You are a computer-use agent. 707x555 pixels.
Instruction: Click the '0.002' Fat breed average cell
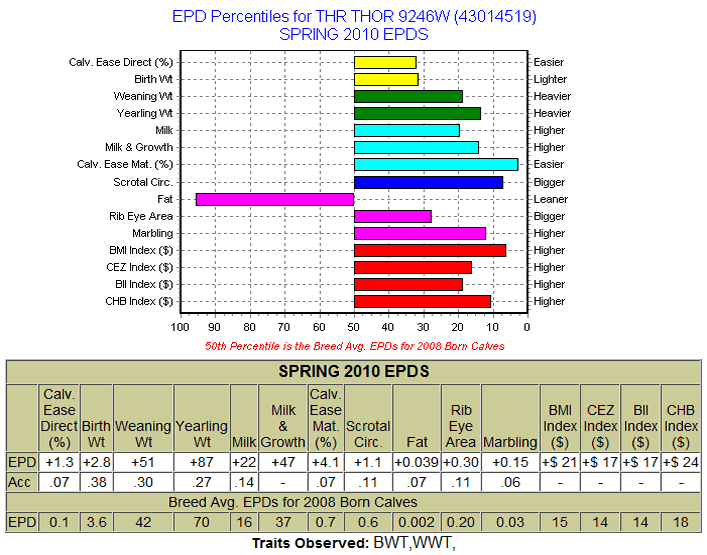coord(416,522)
